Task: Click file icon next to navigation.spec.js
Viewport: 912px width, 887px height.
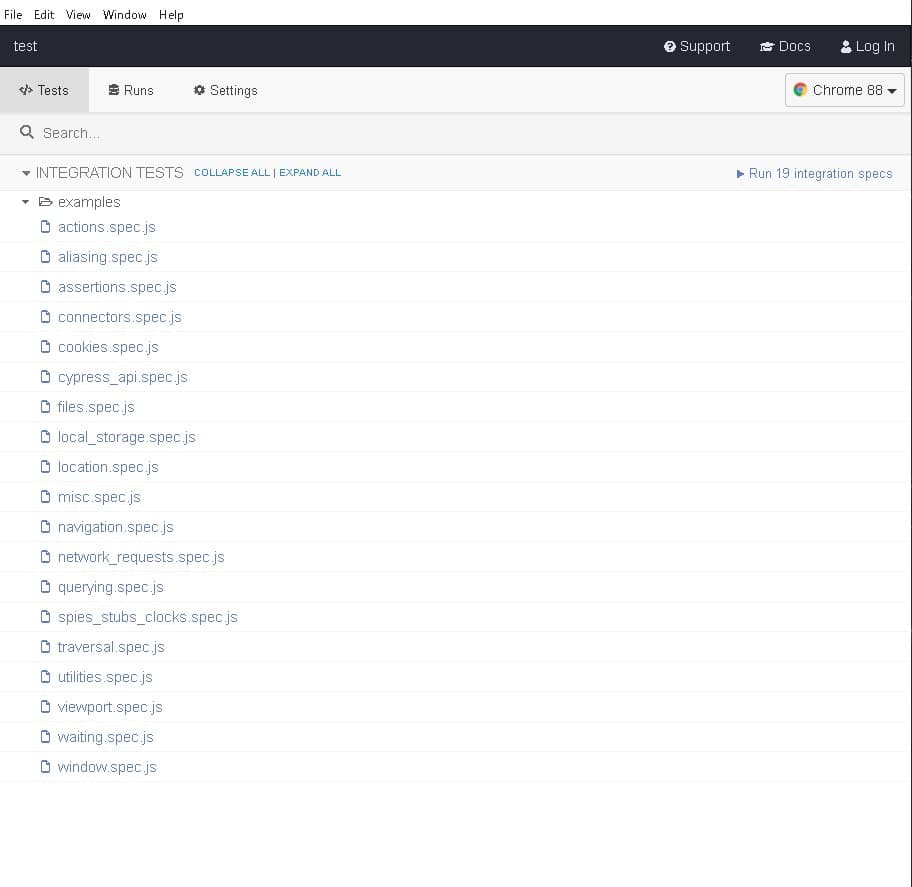Action: (45, 527)
